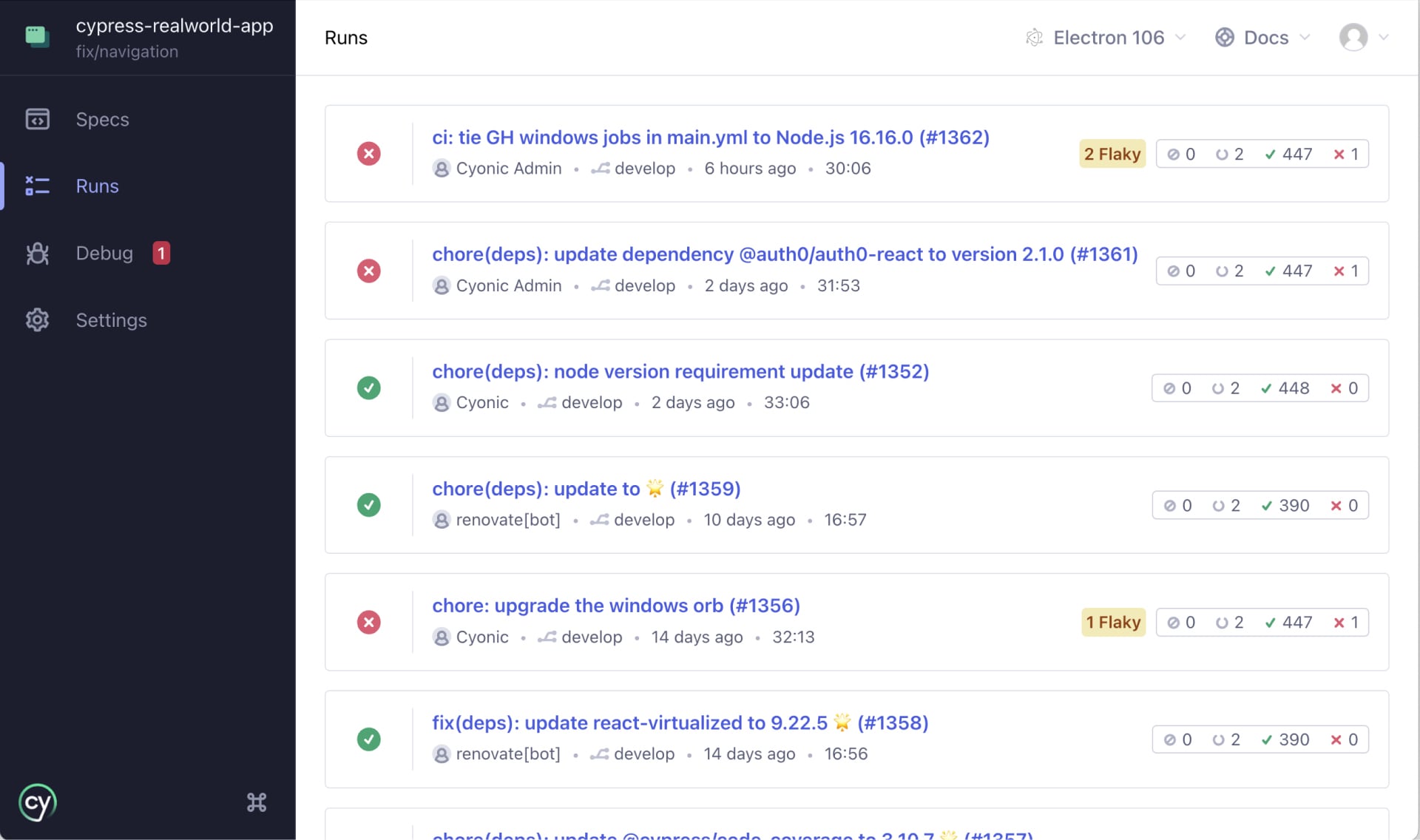Image resolution: width=1420 pixels, height=840 pixels.
Task: Click the '1 Flaky' badge on #1356
Action: pos(1112,622)
